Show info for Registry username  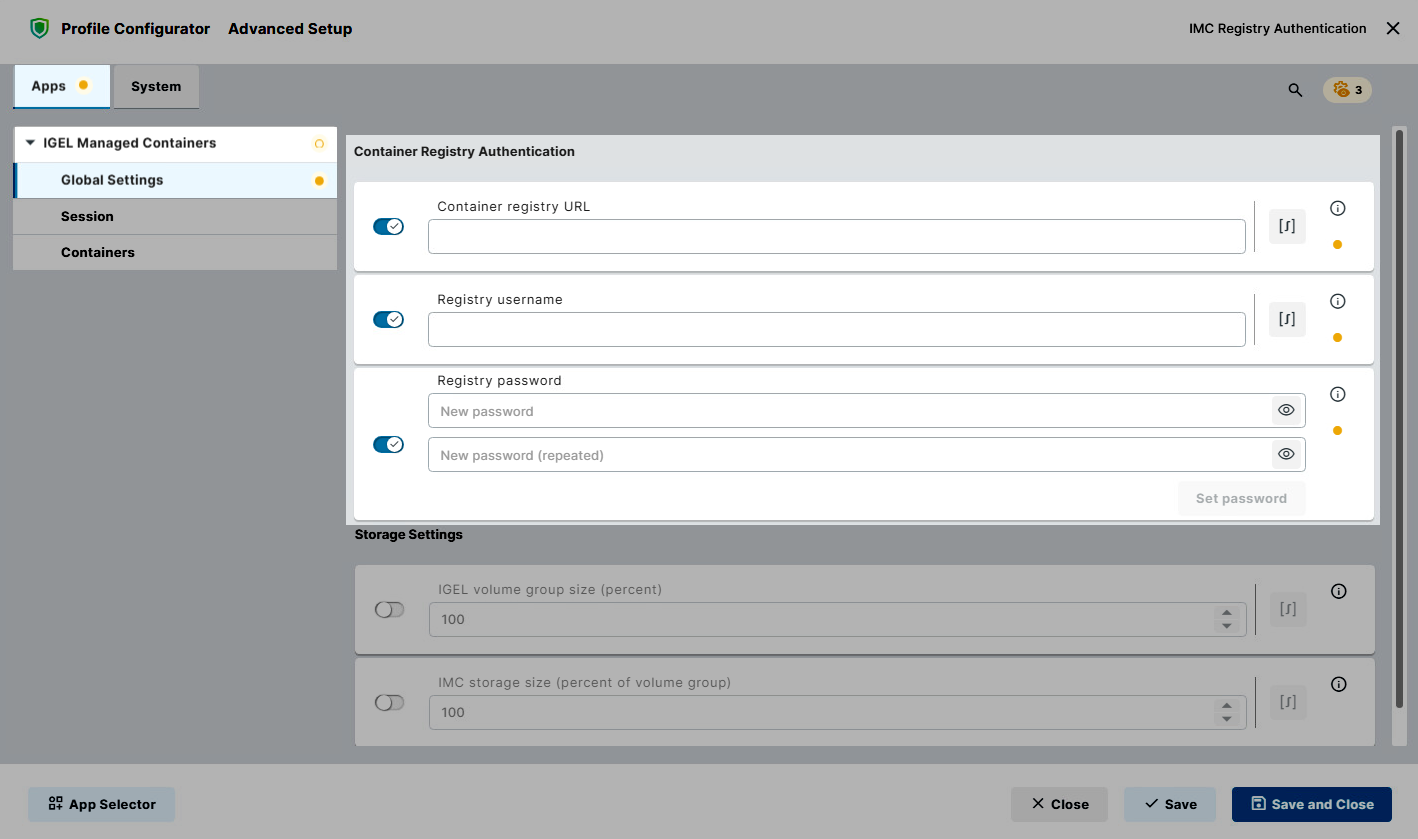pos(1338,301)
